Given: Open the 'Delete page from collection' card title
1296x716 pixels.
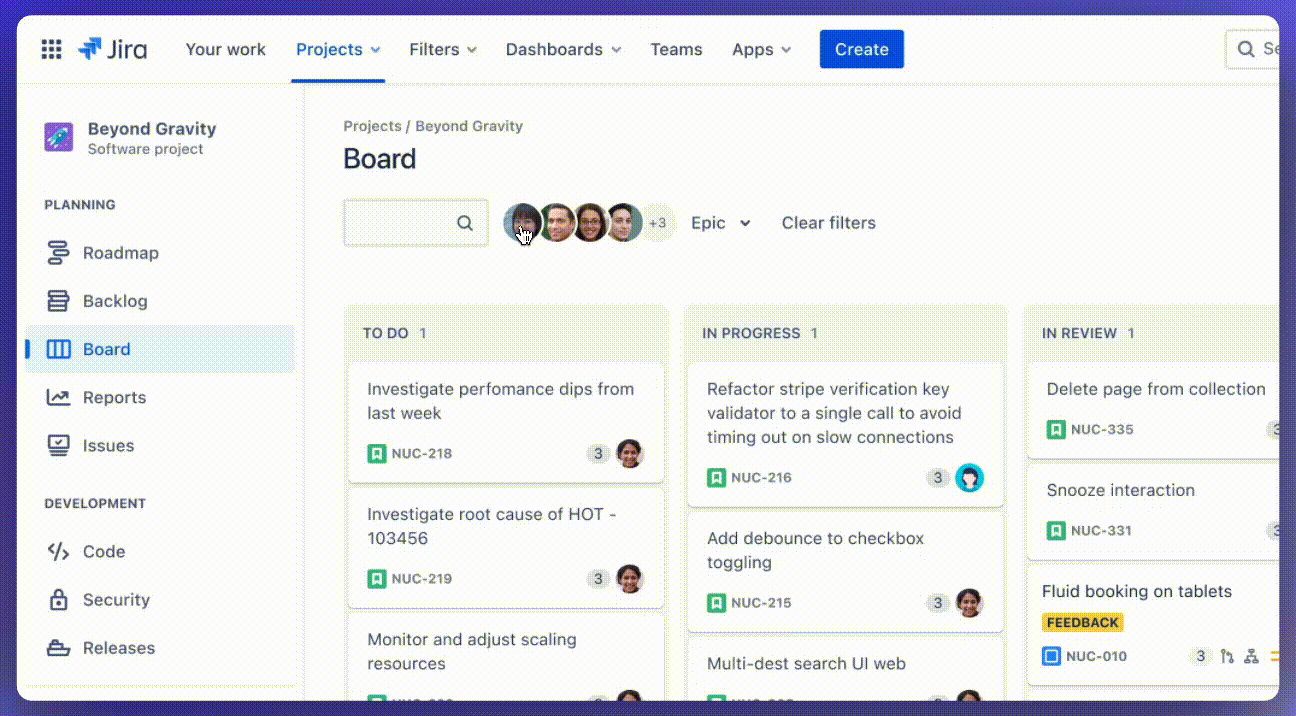Looking at the screenshot, I should [x=1156, y=389].
